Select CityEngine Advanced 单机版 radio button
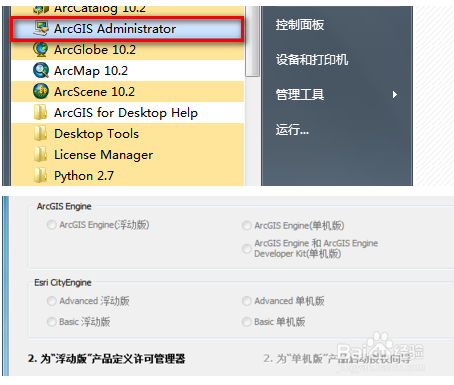The width and height of the screenshot is (454, 385). pos(247,301)
